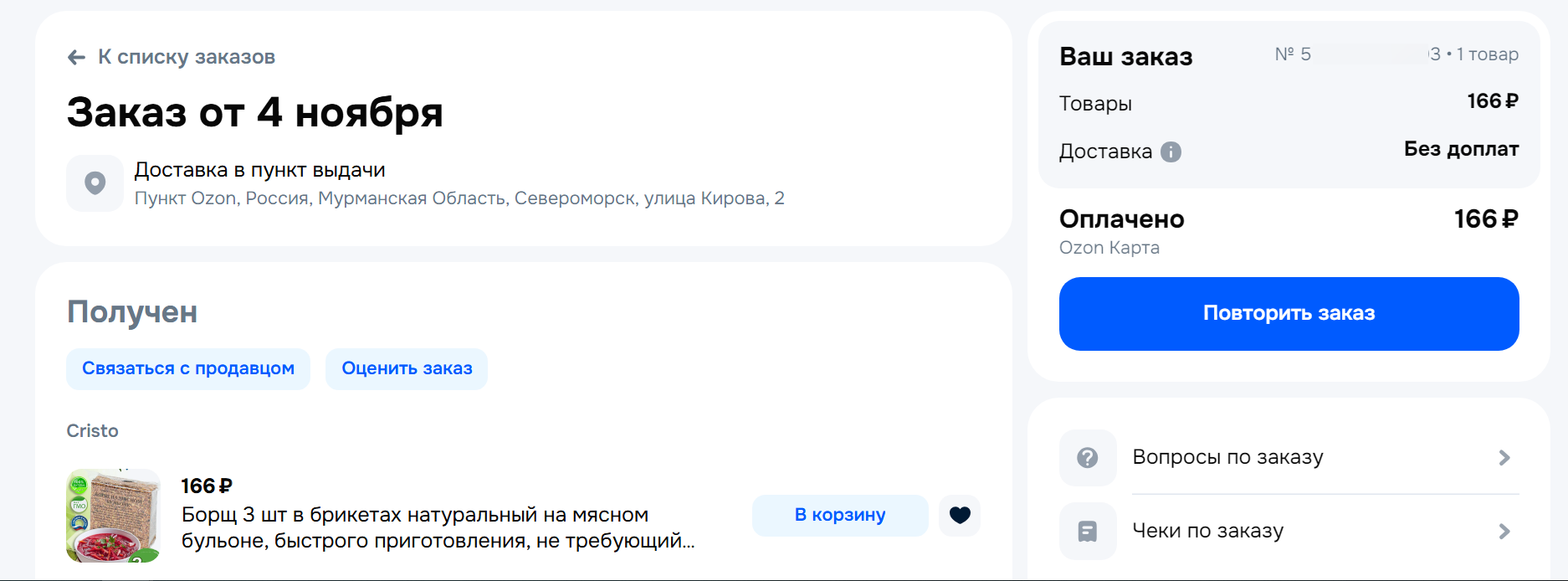Toggle the heart favorite icon
This screenshot has width=1568, height=581.
960,515
